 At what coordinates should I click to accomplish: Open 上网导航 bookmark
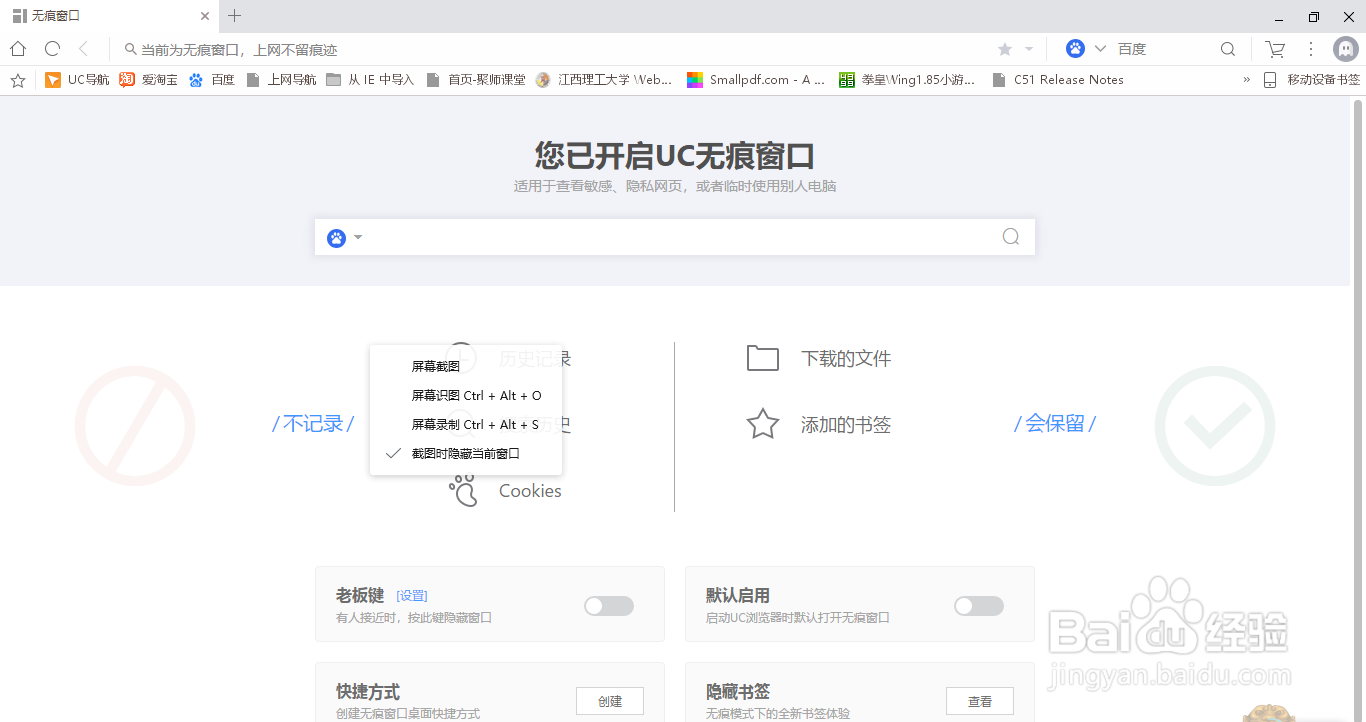click(x=282, y=80)
